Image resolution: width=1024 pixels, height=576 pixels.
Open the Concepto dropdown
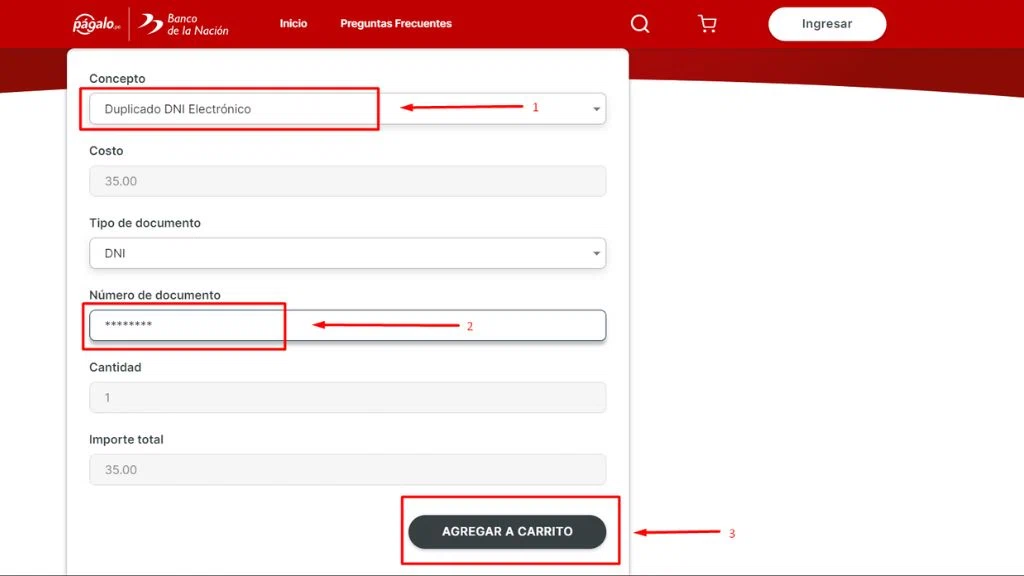point(347,109)
